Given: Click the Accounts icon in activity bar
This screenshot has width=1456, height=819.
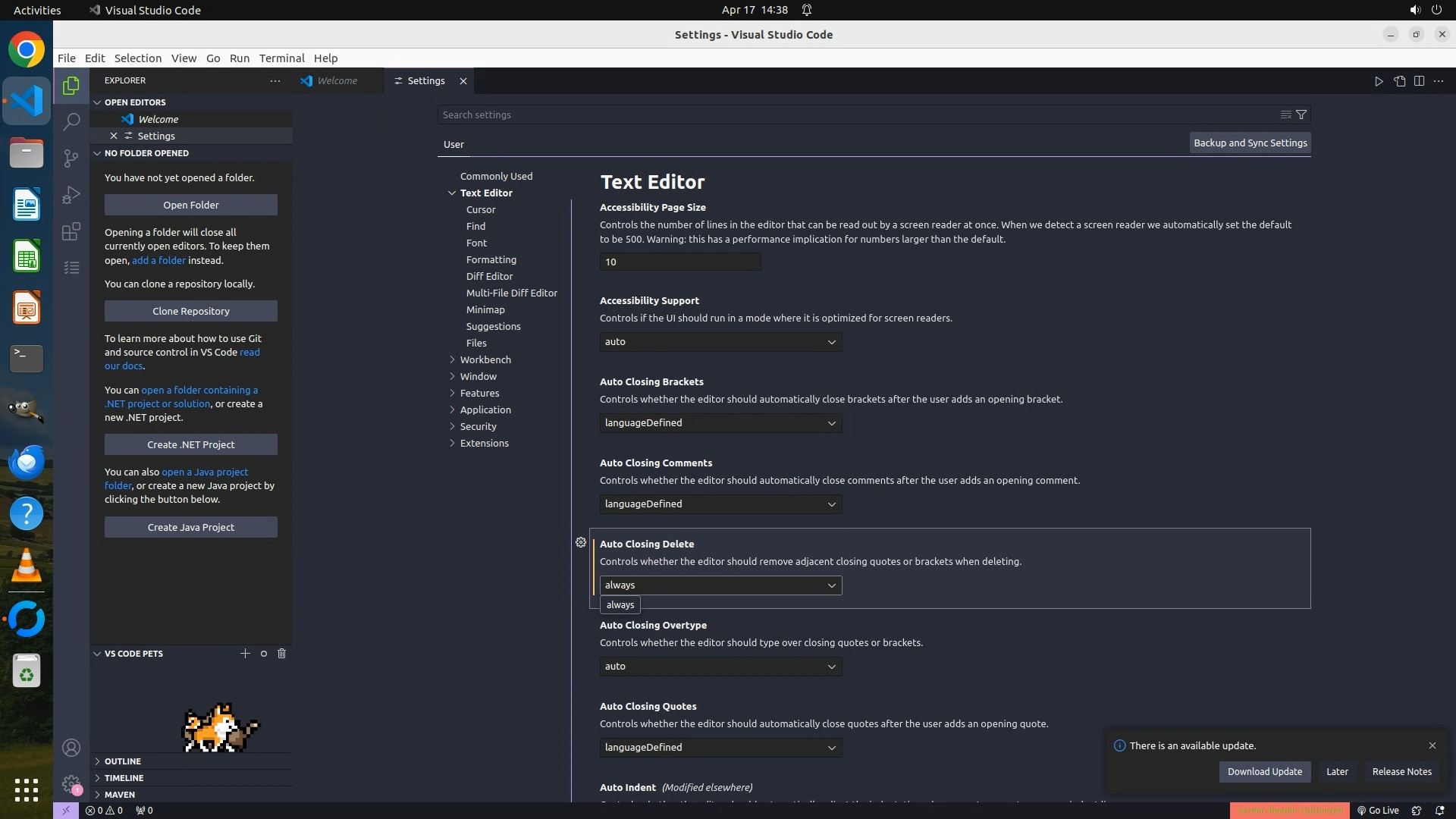Looking at the screenshot, I should pos(71,748).
